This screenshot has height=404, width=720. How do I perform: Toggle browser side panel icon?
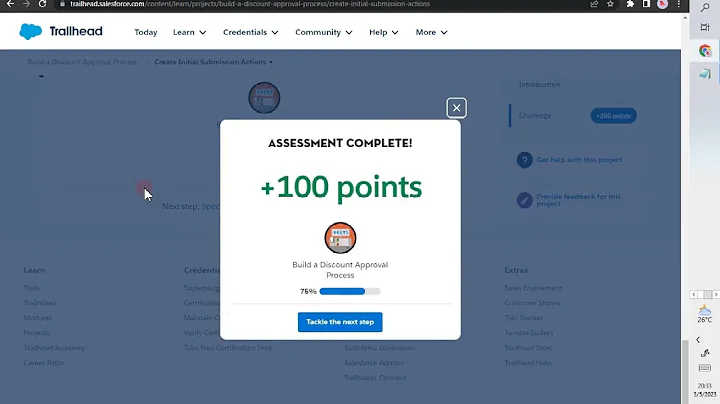click(x=646, y=4)
